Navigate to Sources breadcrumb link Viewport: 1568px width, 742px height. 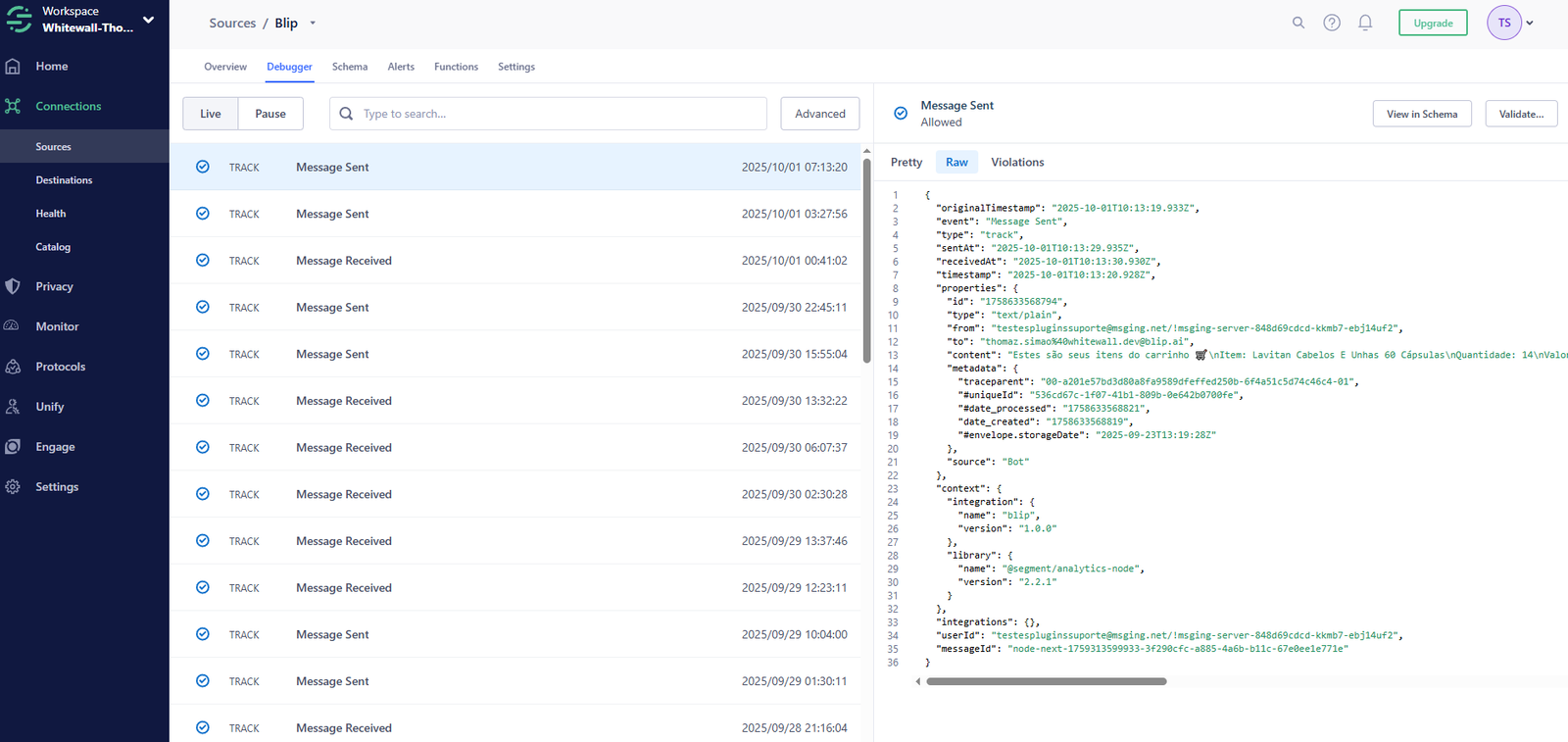click(x=232, y=24)
